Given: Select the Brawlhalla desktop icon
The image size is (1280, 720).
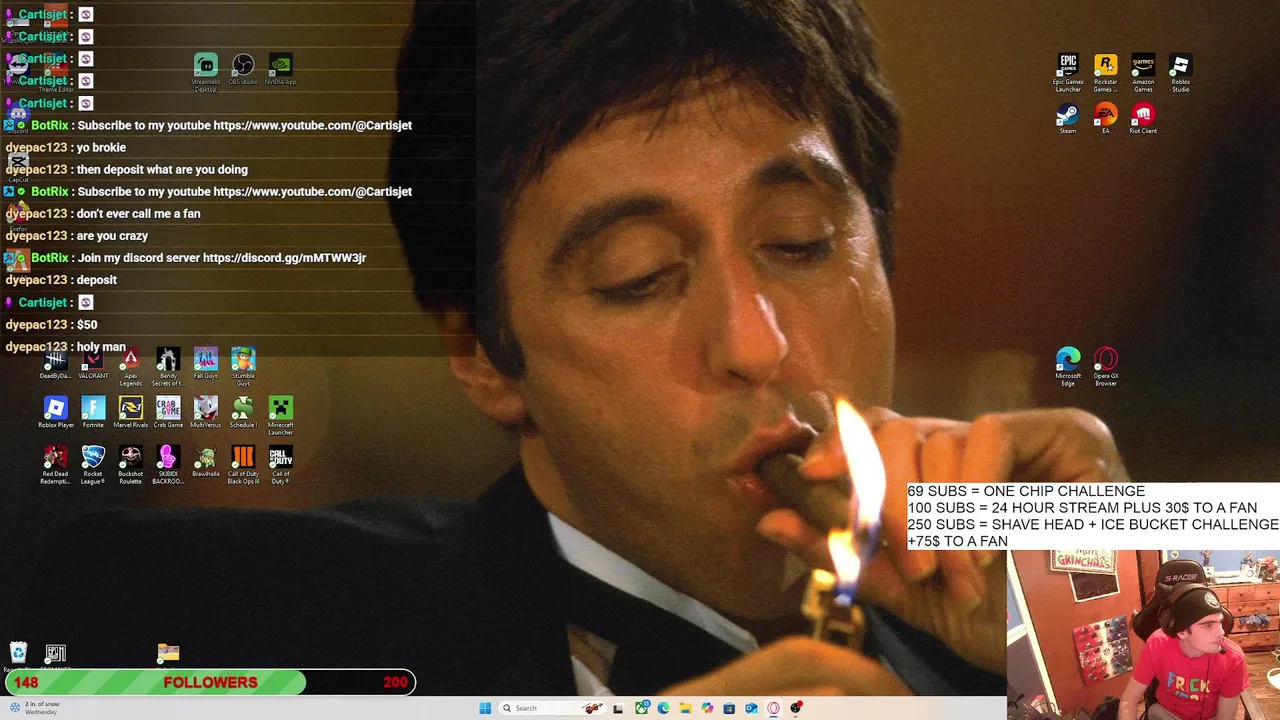Looking at the screenshot, I should (205, 461).
